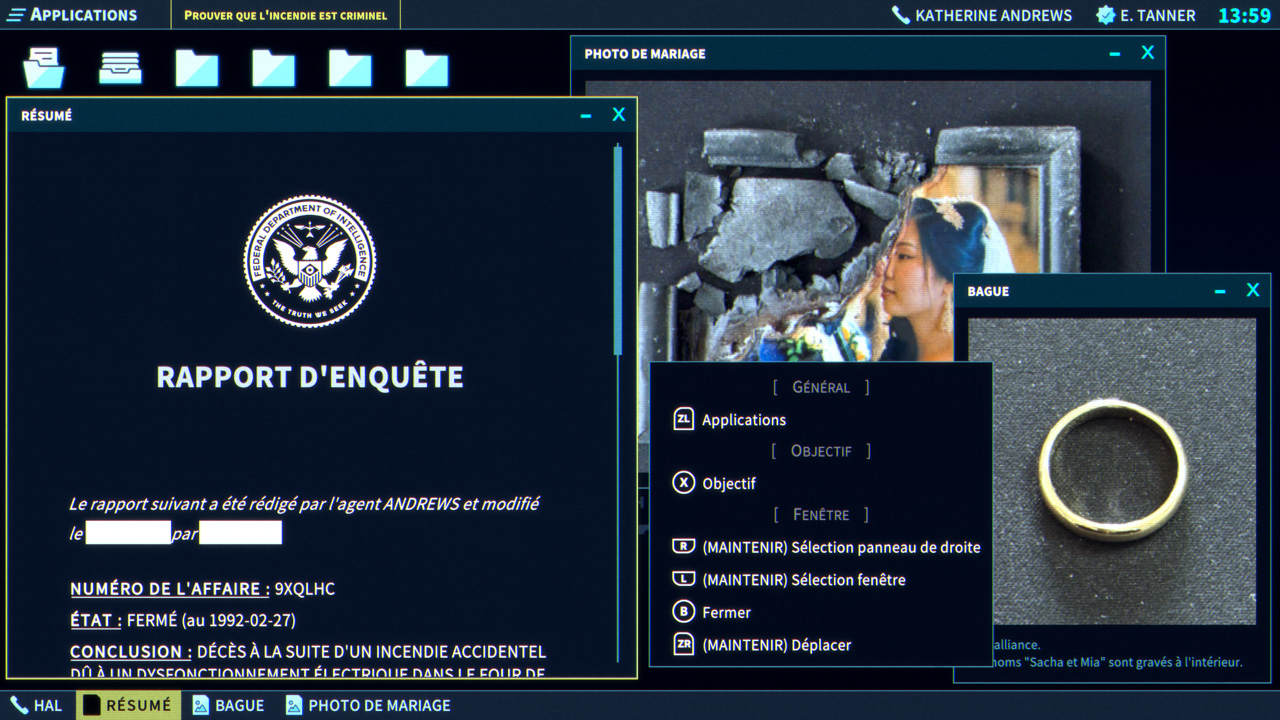The width and height of the screenshot is (1280, 720).
Task: Click the objective banner about the incendie criminel
Action: tap(285, 15)
